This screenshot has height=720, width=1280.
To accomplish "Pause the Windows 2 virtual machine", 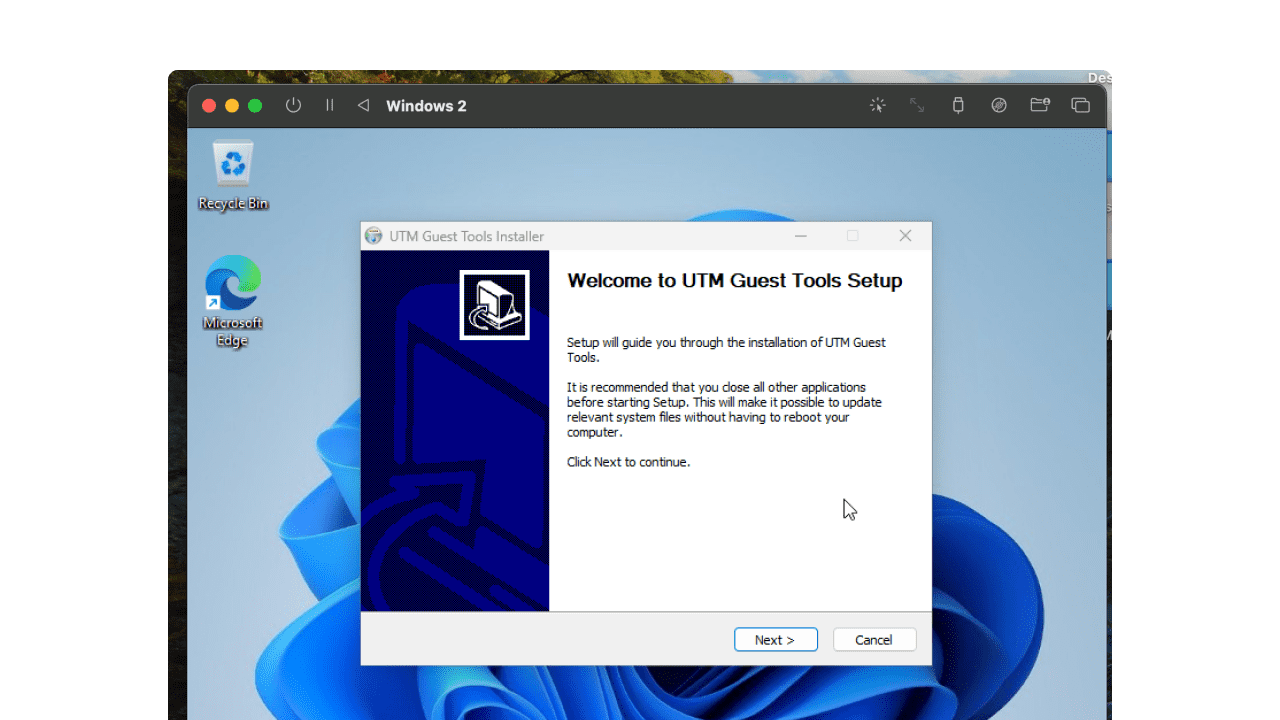I will tap(329, 105).
